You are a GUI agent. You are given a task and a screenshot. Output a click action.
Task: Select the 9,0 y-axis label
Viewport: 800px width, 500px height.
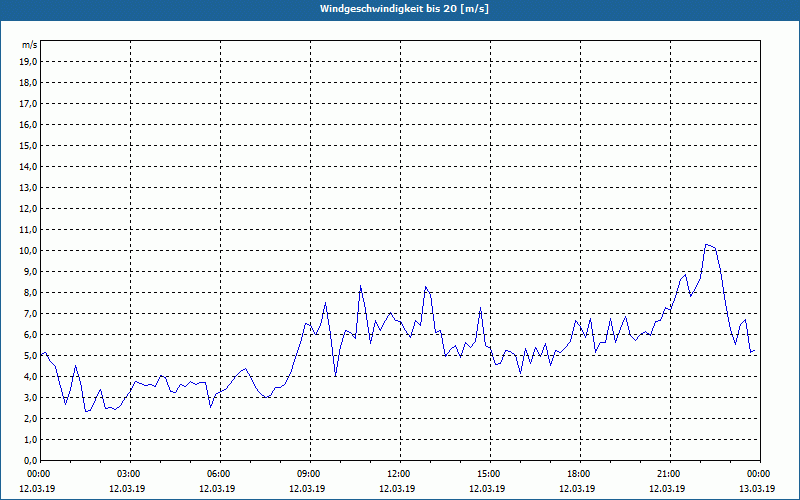tap(31, 271)
